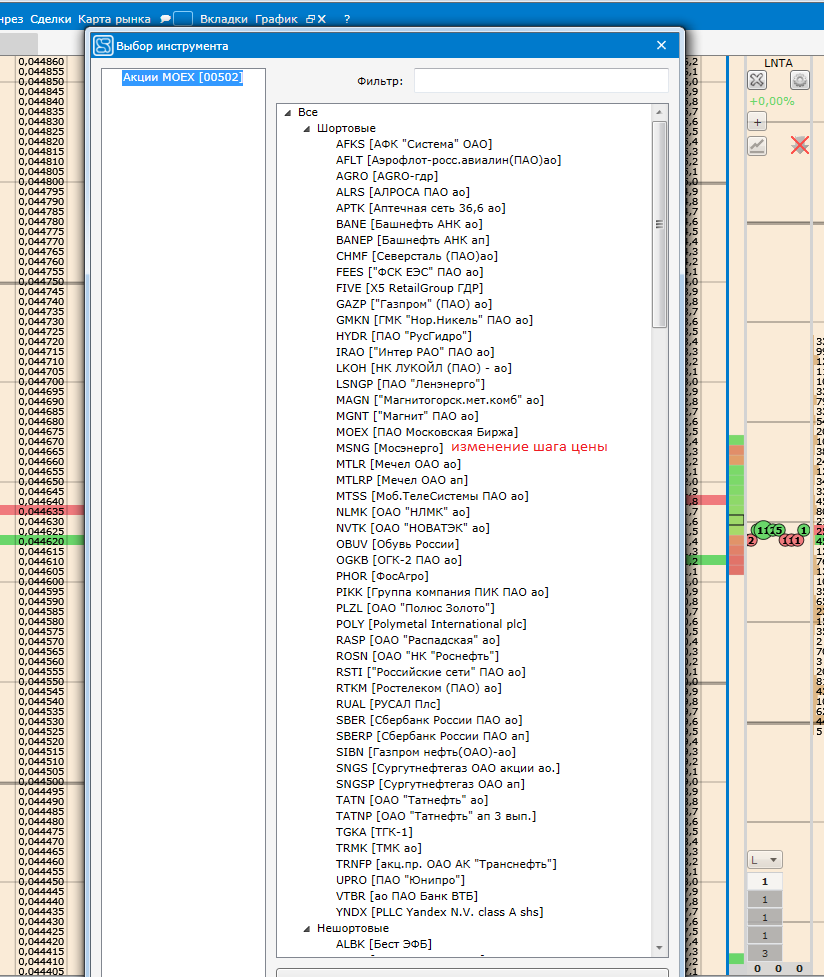Select SBERP [Сбербанк России ПАО ап]
This screenshot has width=824, height=977.
(x=433, y=736)
